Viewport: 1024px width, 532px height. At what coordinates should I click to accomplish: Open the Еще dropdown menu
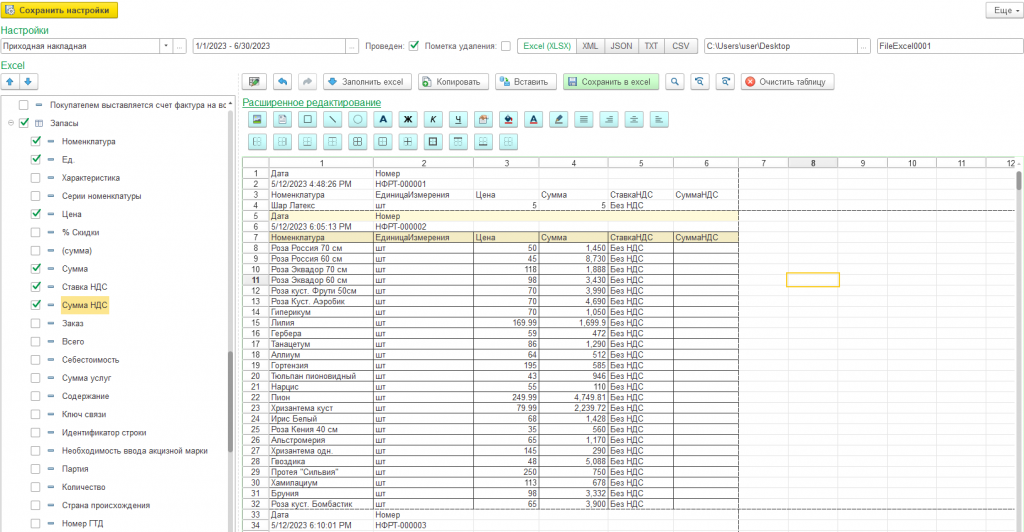[x=1002, y=9]
